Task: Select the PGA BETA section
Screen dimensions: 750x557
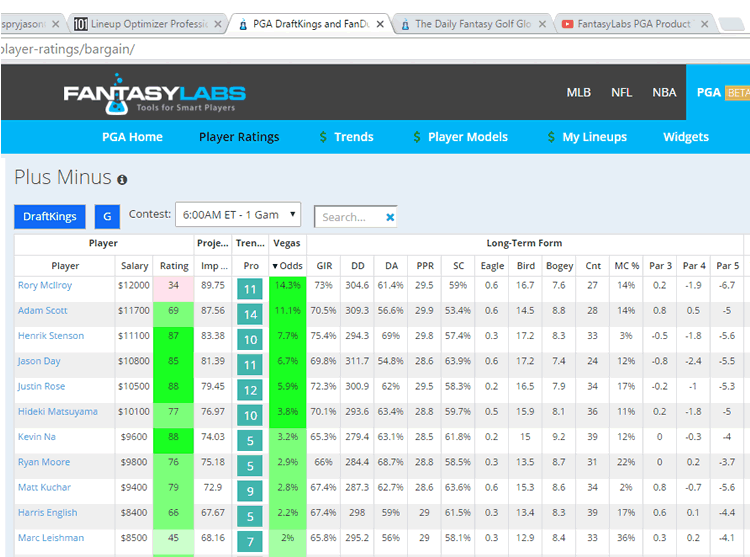Action: 718,92
